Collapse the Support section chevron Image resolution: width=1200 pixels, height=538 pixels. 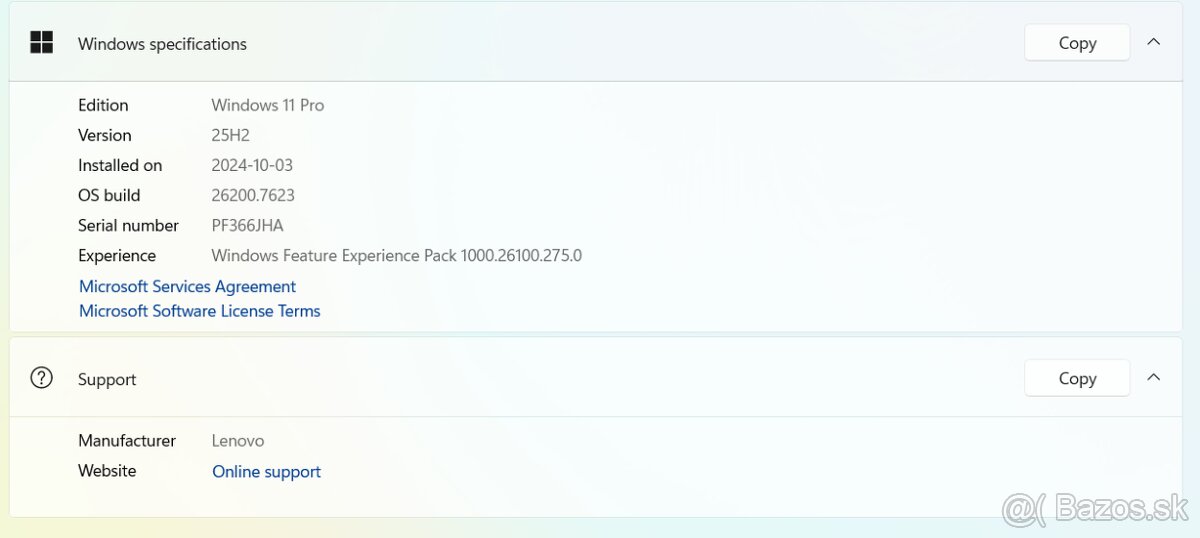click(x=1153, y=377)
